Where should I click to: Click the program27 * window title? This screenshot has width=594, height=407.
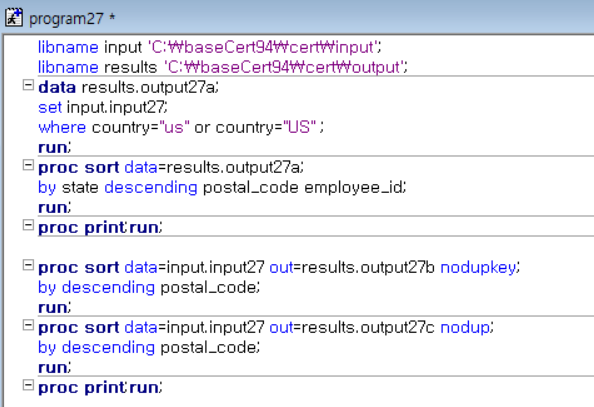click(72, 19)
